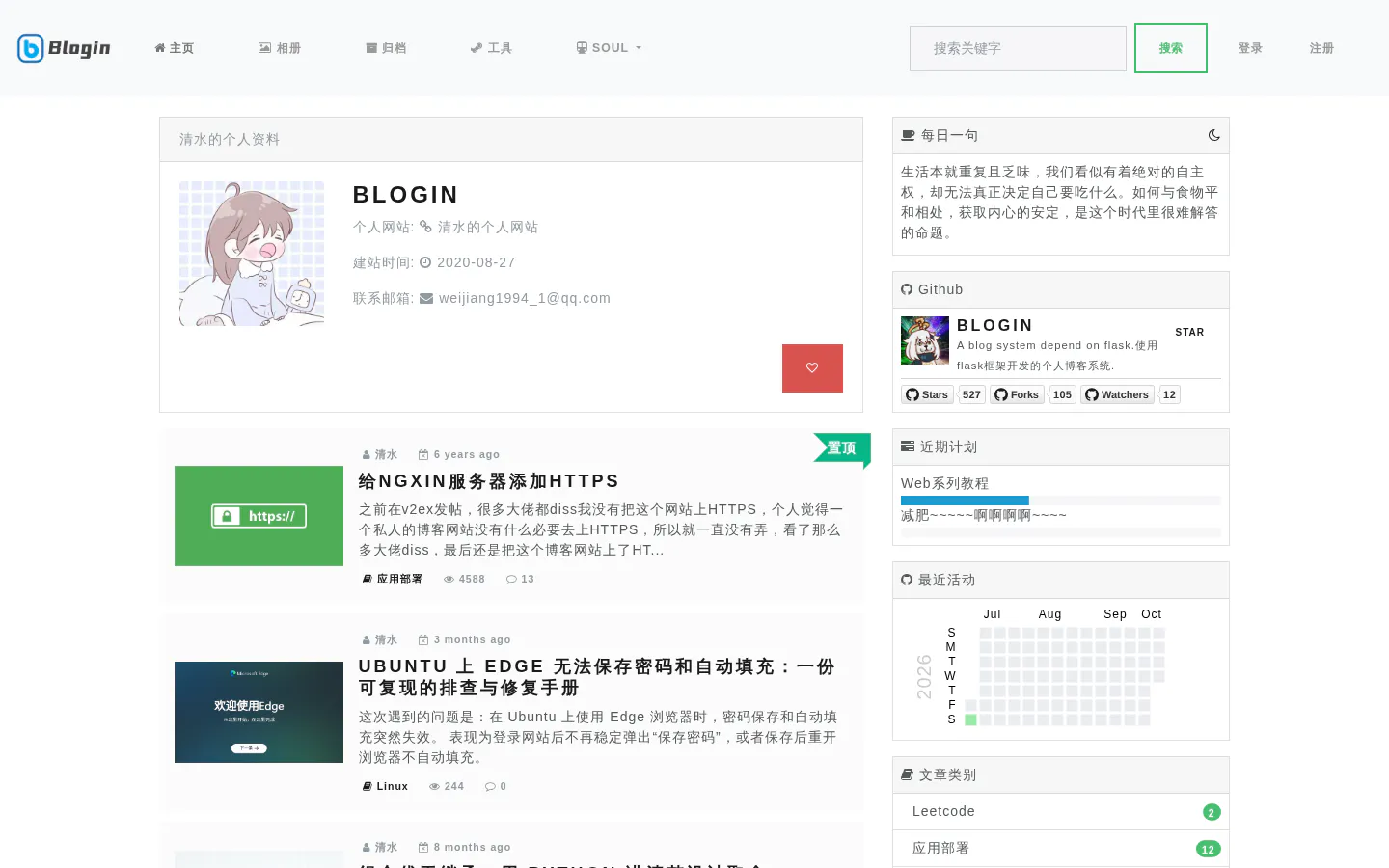Click the https green post thumbnail
The width and height of the screenshot is (1389, 868).
(259, 516)
